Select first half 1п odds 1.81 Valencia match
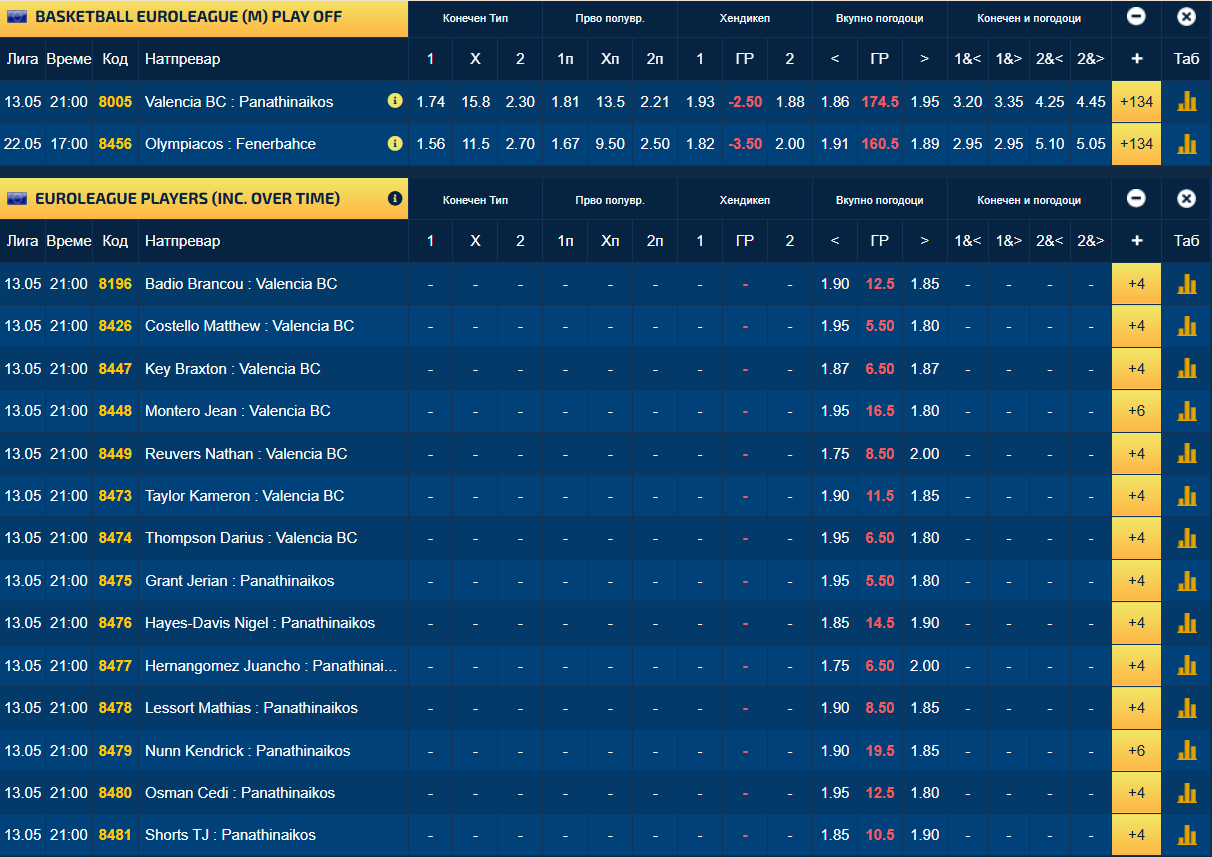 pos(565,102)
